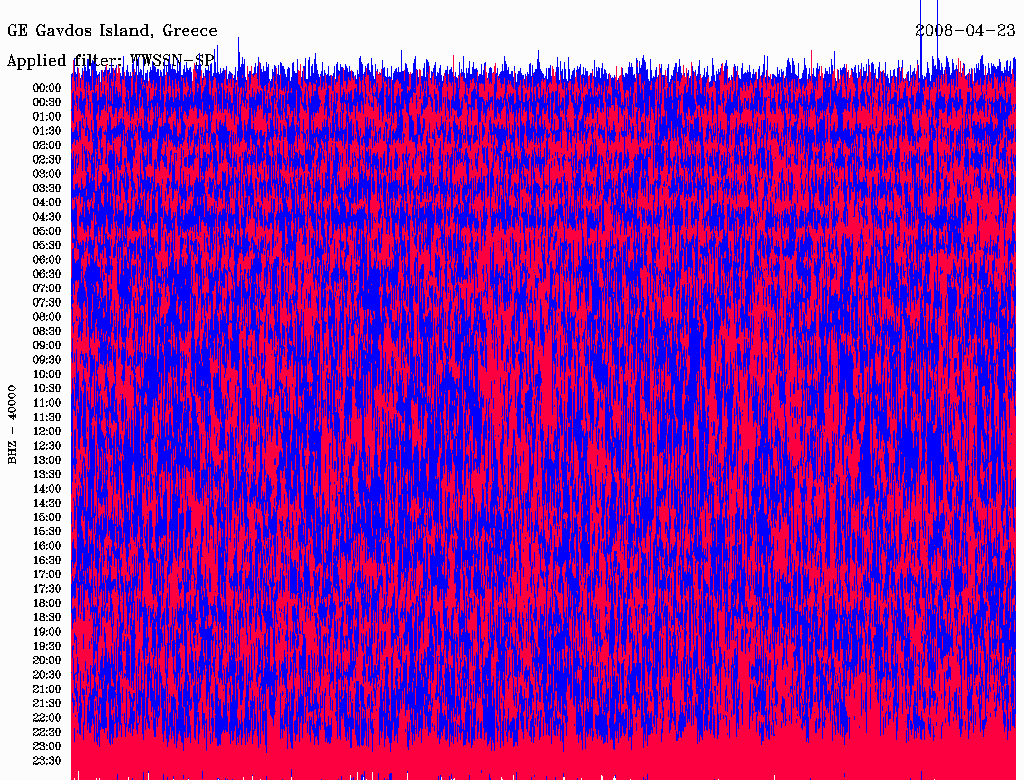
Task: Select the 09:00 time label
Action: pos(47,346)
